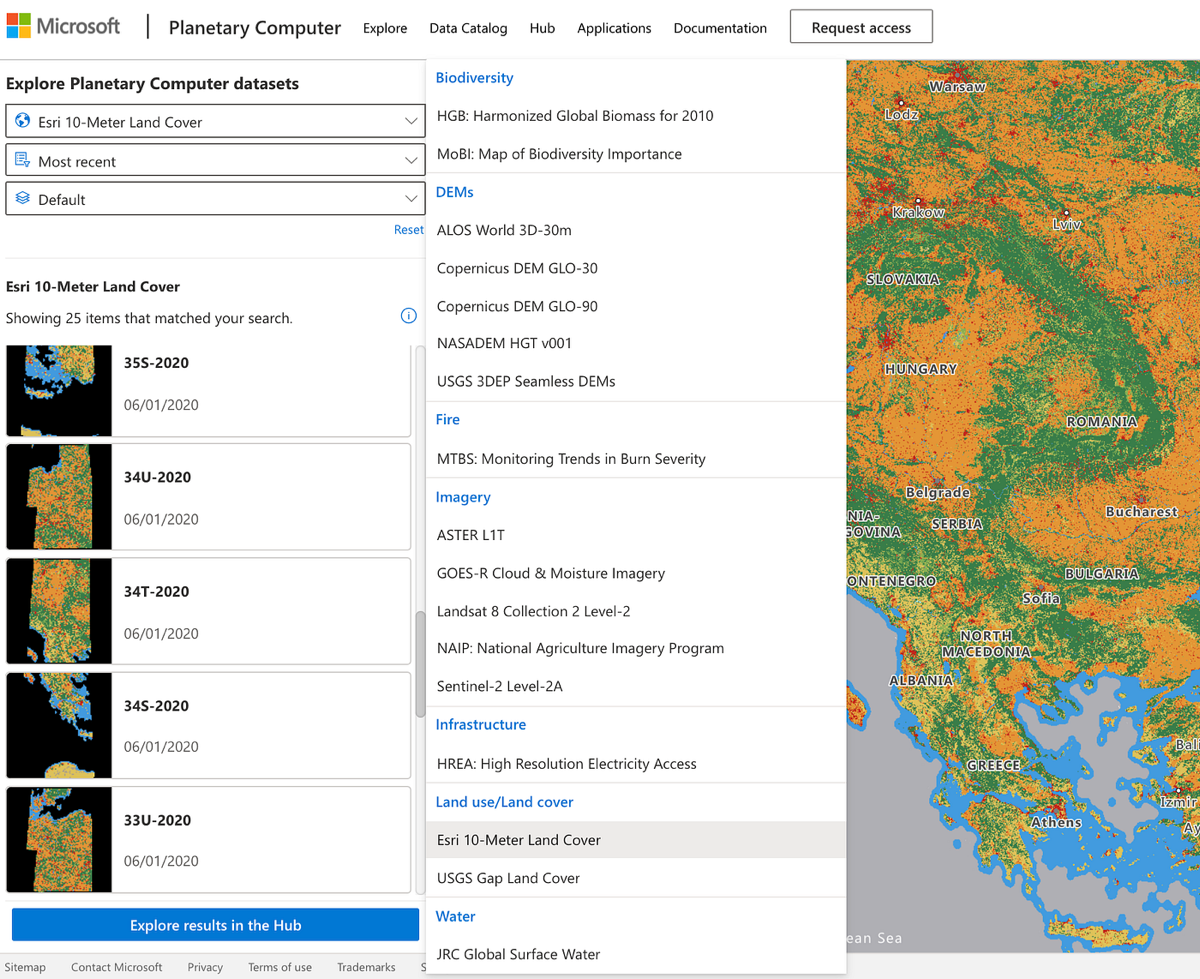Click the results list scrollbar thumb
The height and width of the screenshot is (979, 1200).
point(420,664)
